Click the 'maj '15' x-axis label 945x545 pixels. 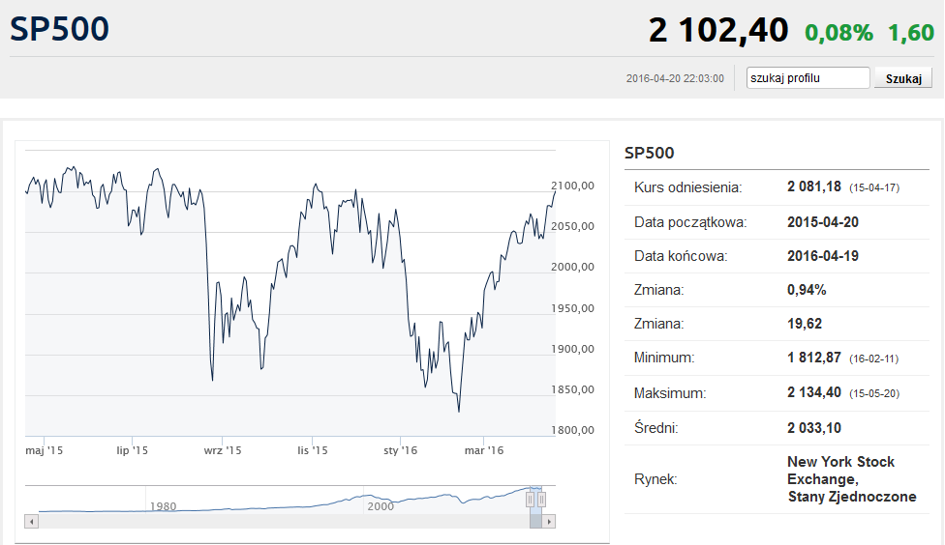coord(44,450)
